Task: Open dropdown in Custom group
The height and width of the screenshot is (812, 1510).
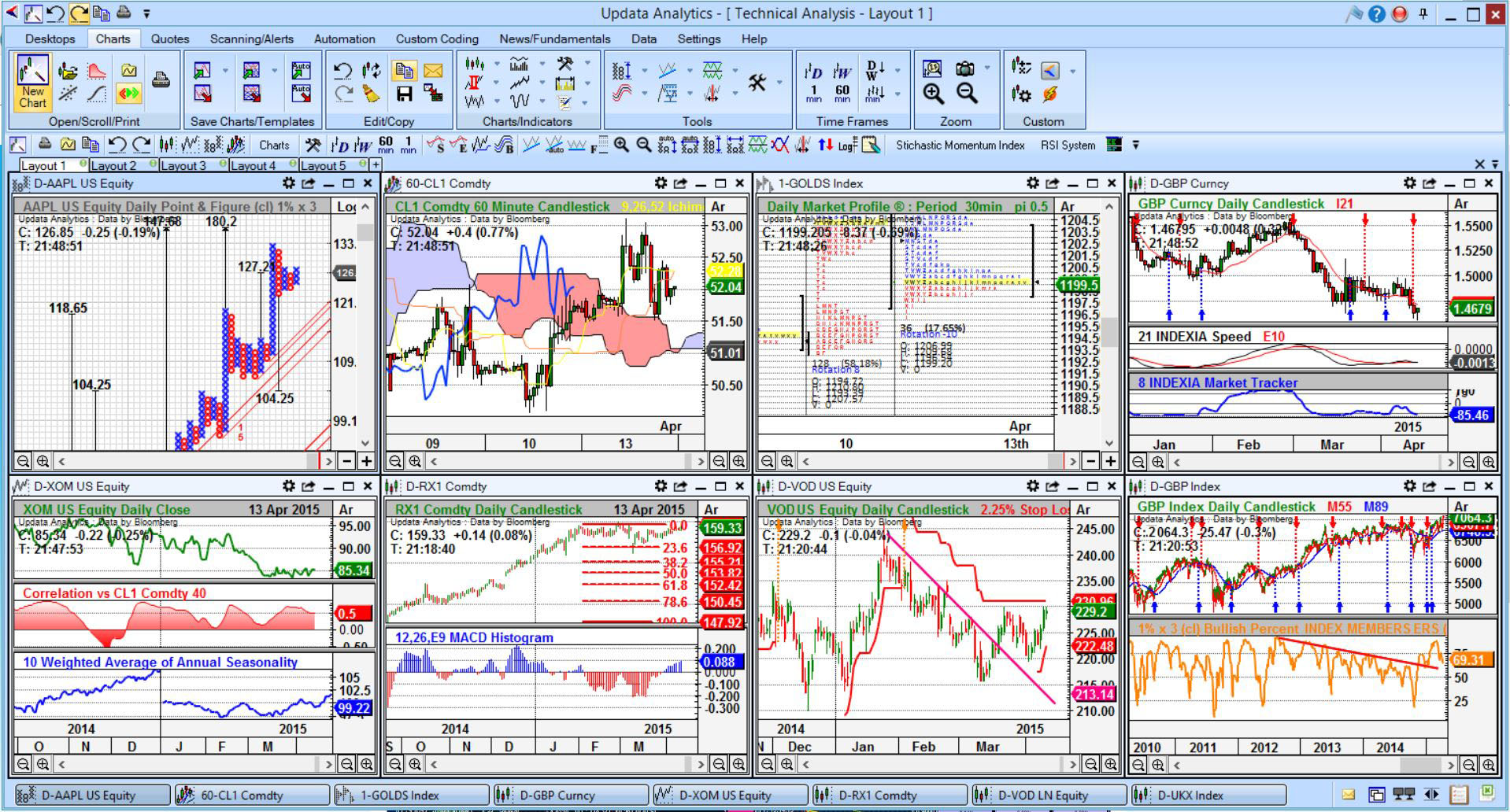Action: coord(1072,72)
